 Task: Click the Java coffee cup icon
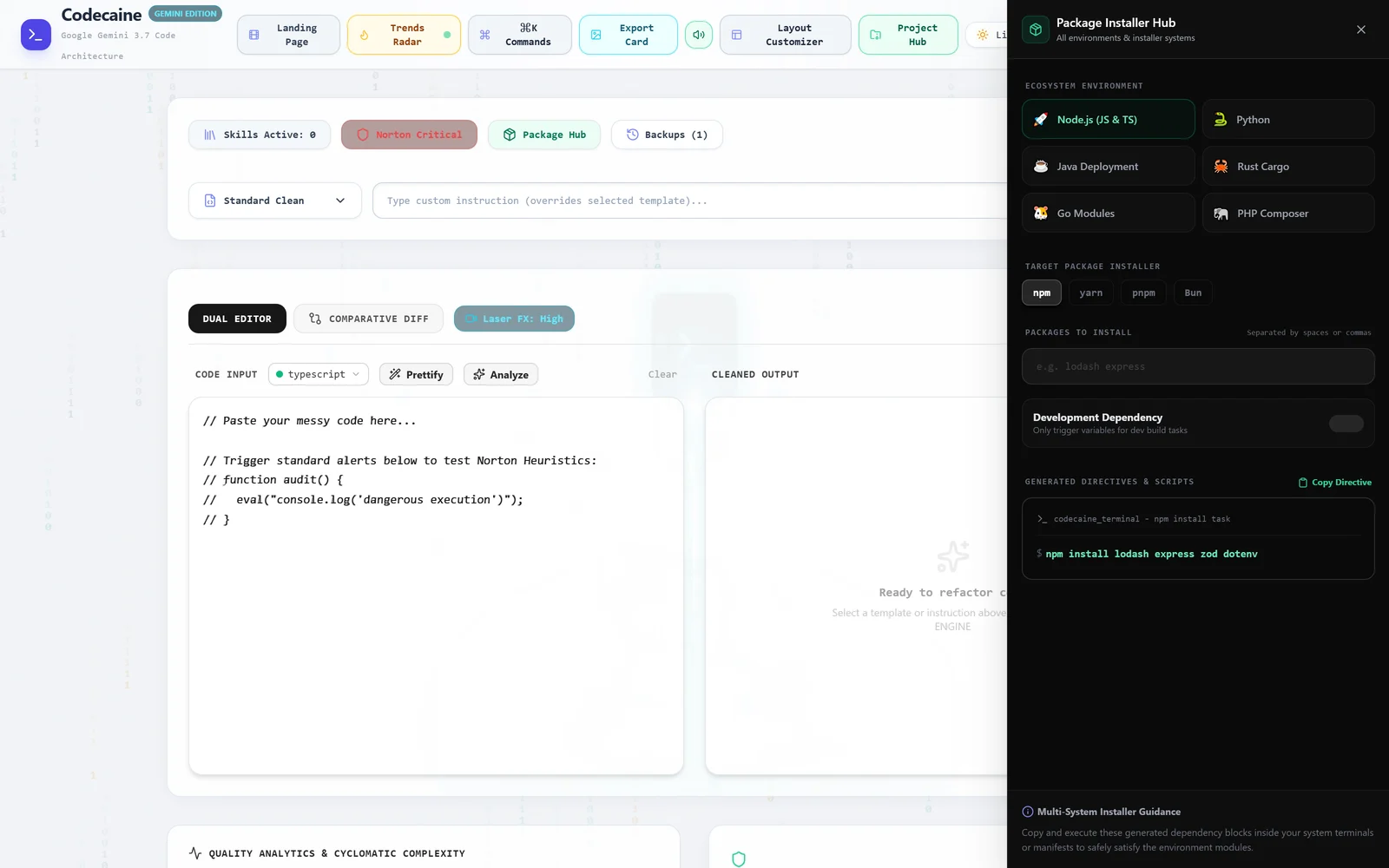tap(1041, 166)
